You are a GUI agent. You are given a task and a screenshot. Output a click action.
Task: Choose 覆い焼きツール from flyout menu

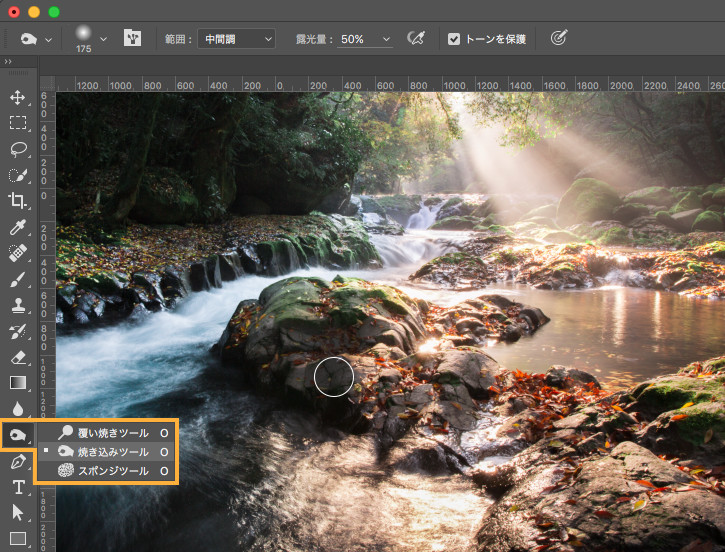[106, 433]
